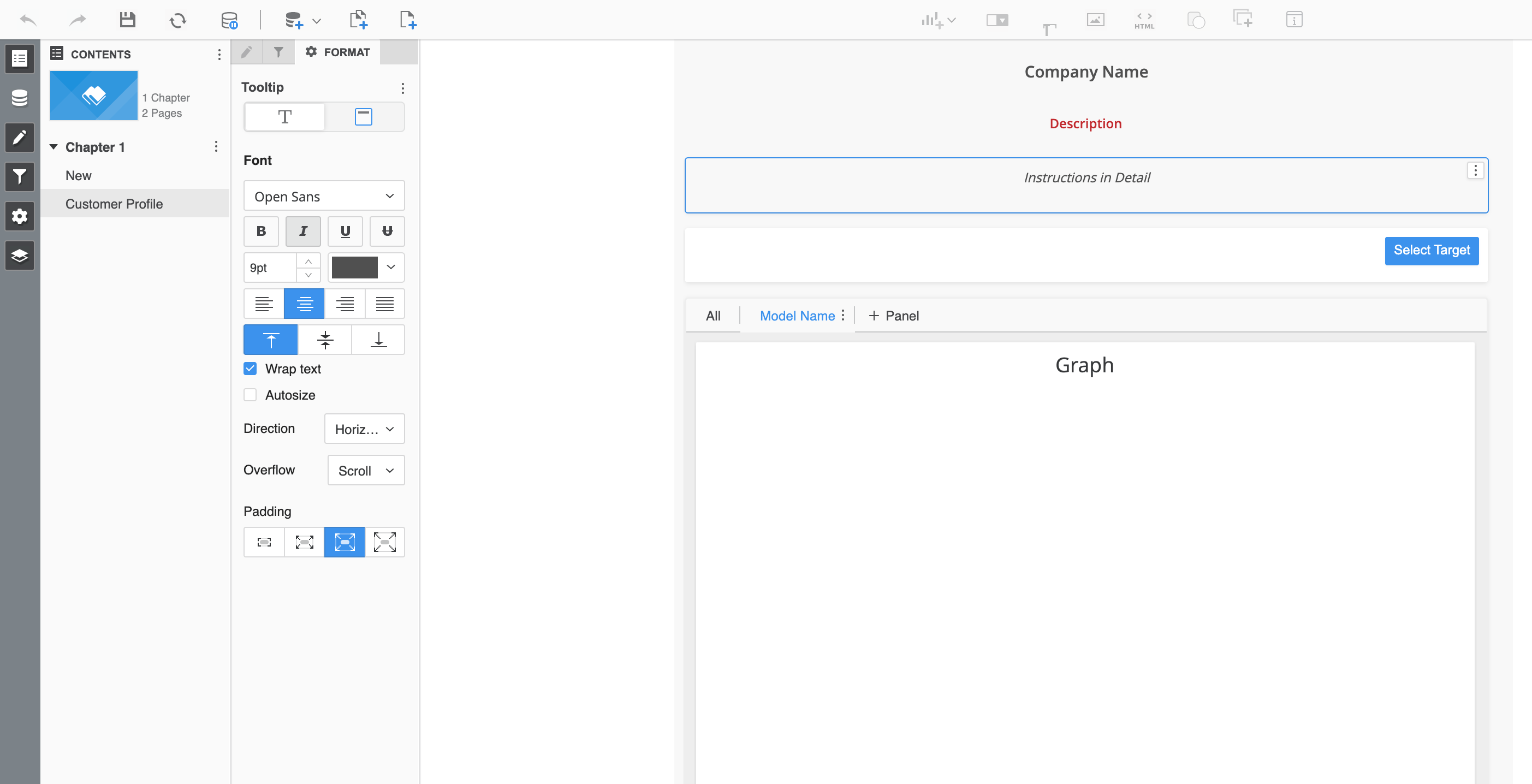The image size is (1532, 784).
Task: Click the Select Target button
Action: click(1432, 251)
